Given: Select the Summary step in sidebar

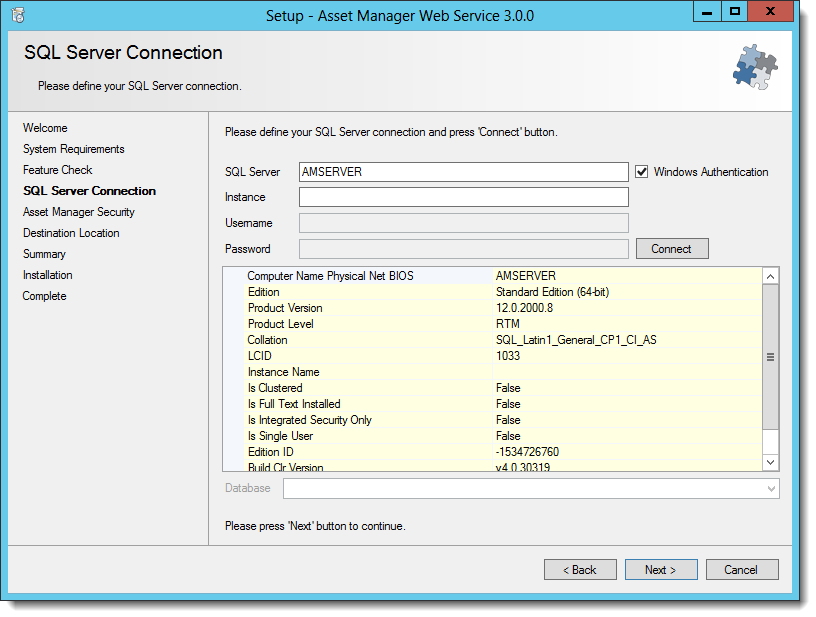Looking at the screenshot, I should click(x=44, y=254).
